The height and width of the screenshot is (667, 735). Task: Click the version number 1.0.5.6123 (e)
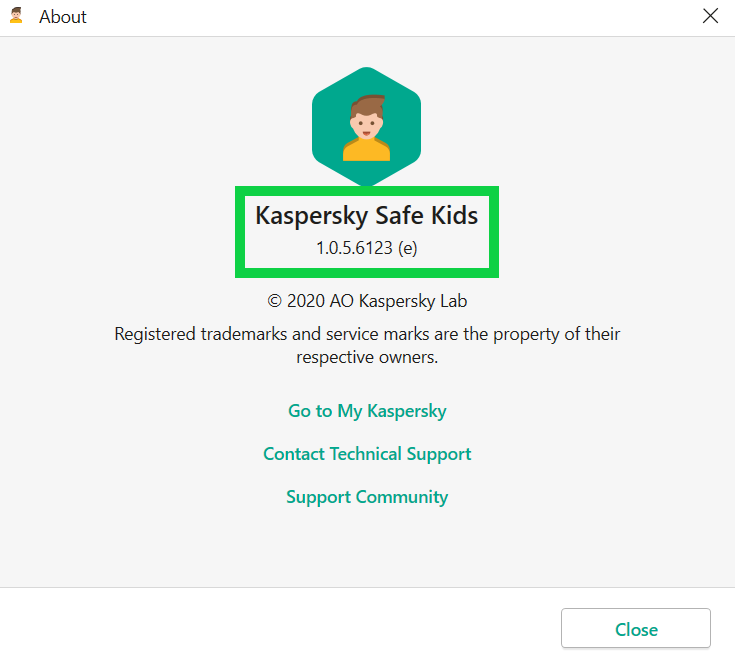[x=366, y=249]
